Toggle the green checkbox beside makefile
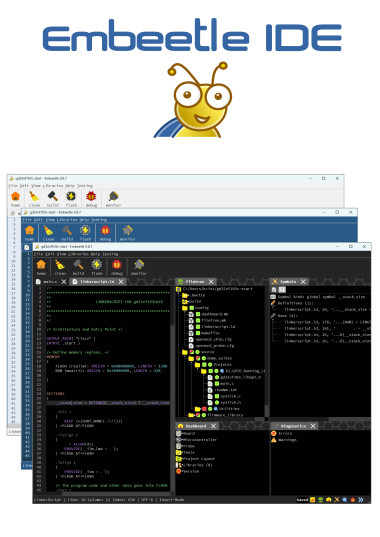380x537 pixels. (198, 333)
